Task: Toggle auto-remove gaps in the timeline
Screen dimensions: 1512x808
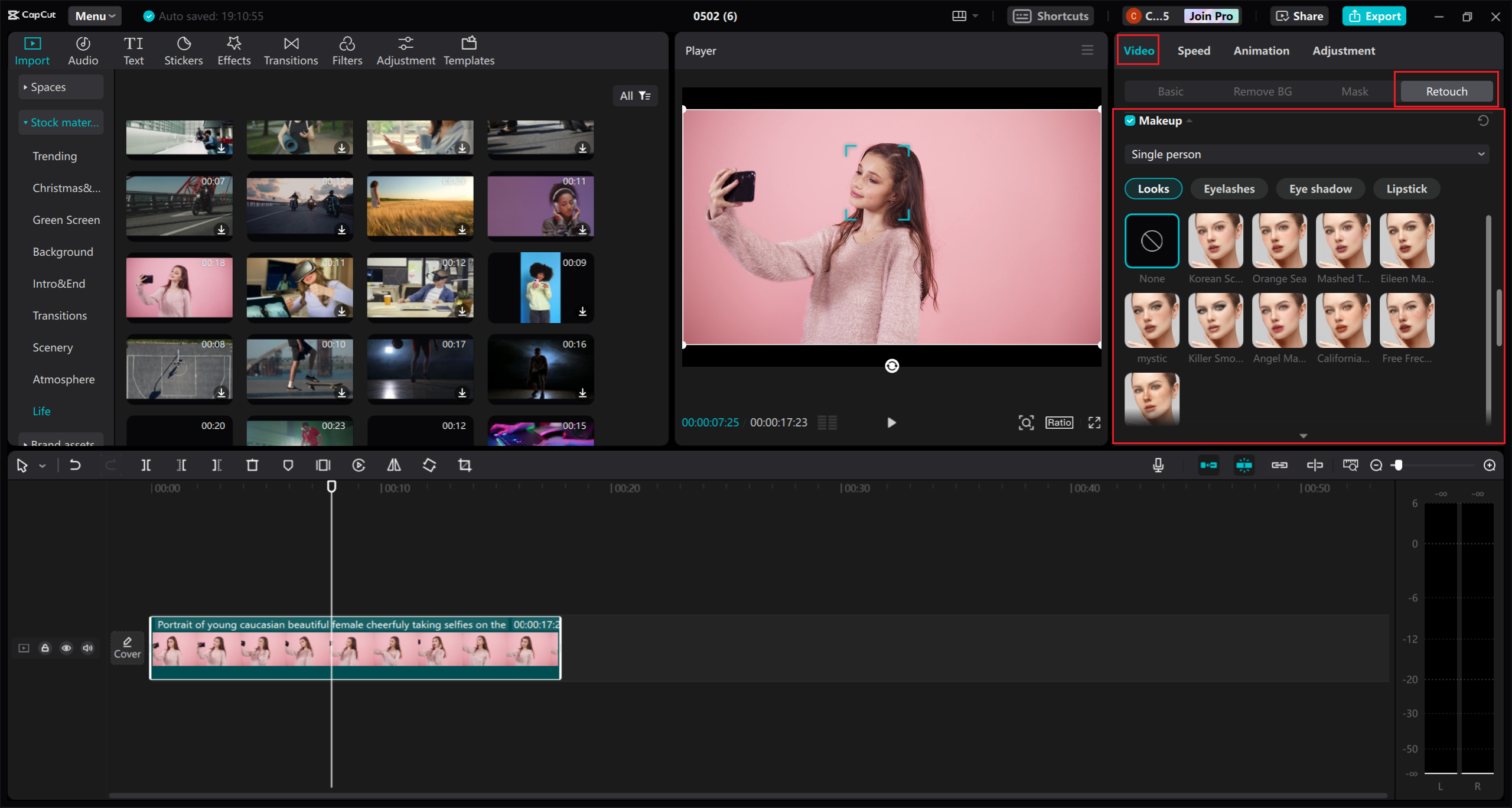Action: (x=1208, y=465)
